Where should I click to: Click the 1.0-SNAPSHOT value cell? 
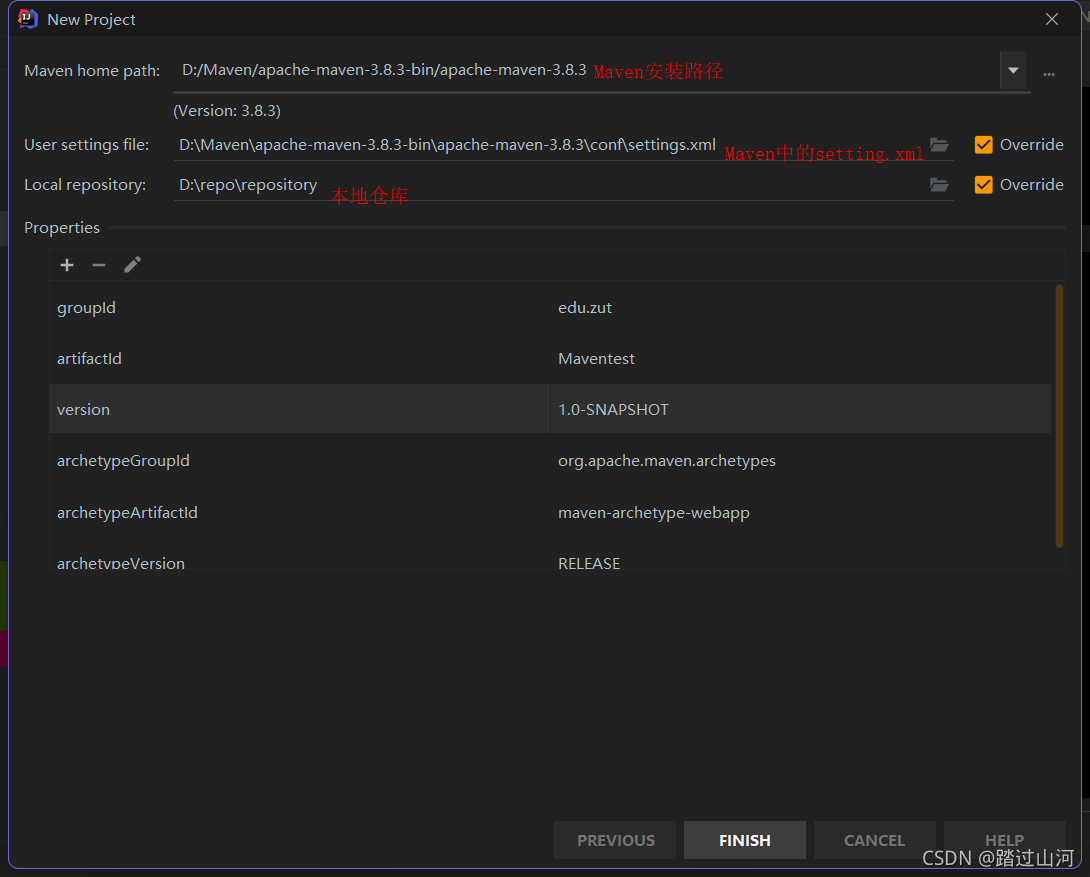pyautogui.click(x=801, y=409)
